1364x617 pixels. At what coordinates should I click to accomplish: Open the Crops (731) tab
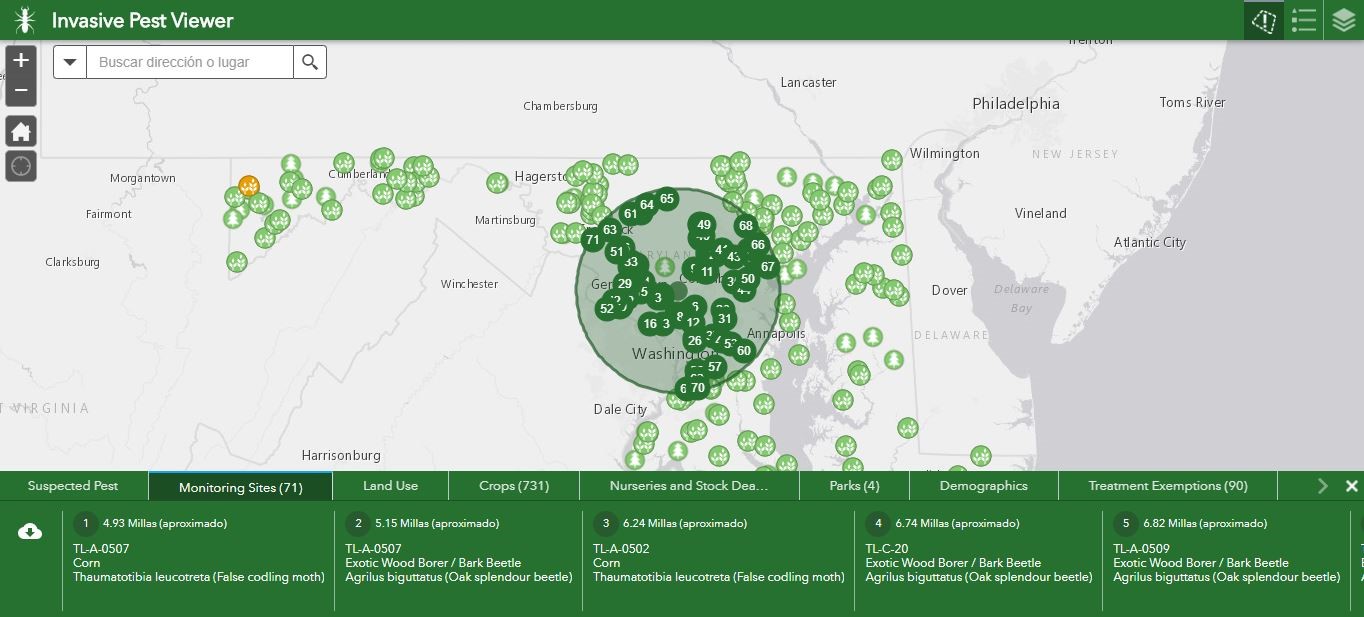(514, 486)
